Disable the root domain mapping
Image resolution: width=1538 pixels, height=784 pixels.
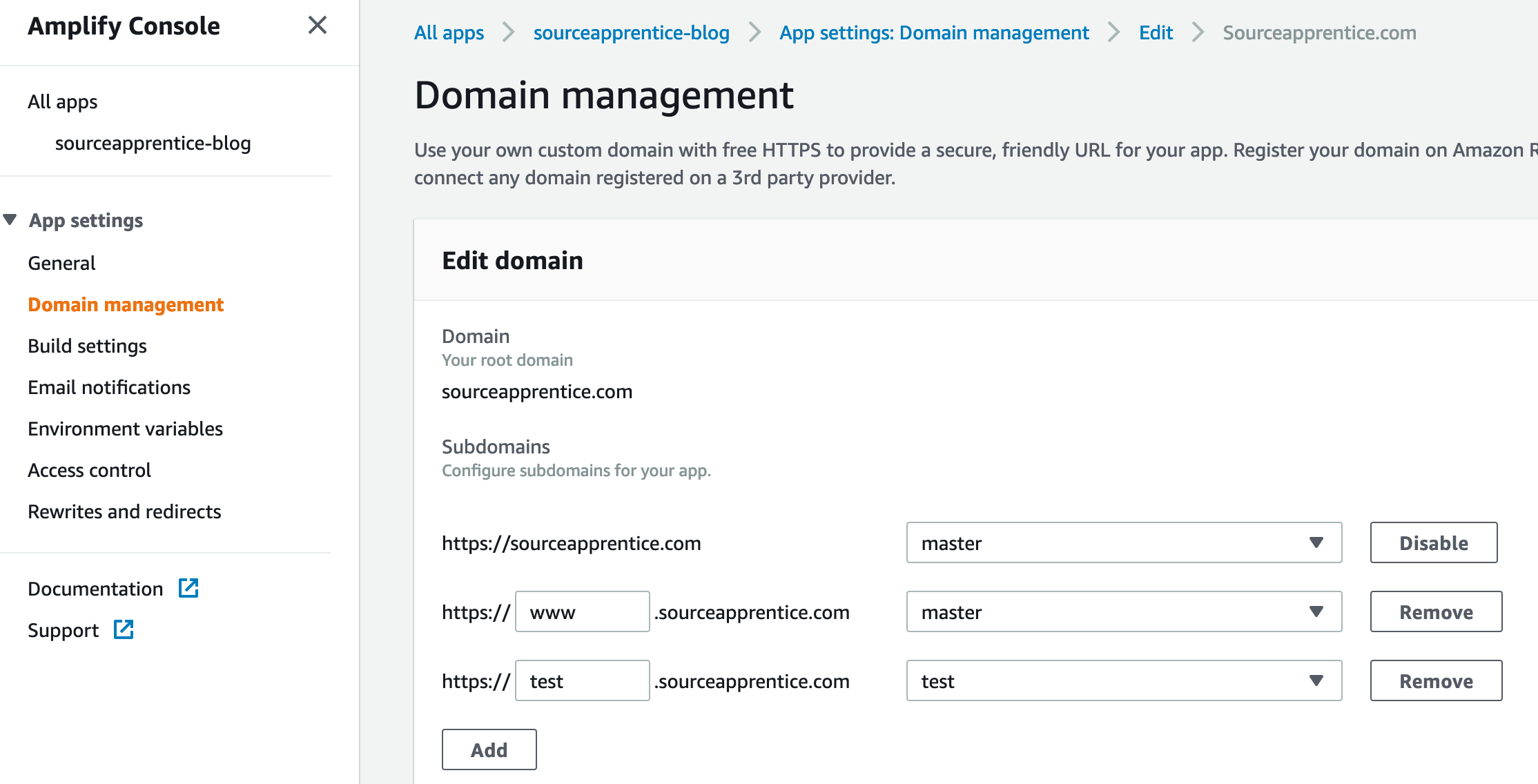click(x=1434, y=542)
